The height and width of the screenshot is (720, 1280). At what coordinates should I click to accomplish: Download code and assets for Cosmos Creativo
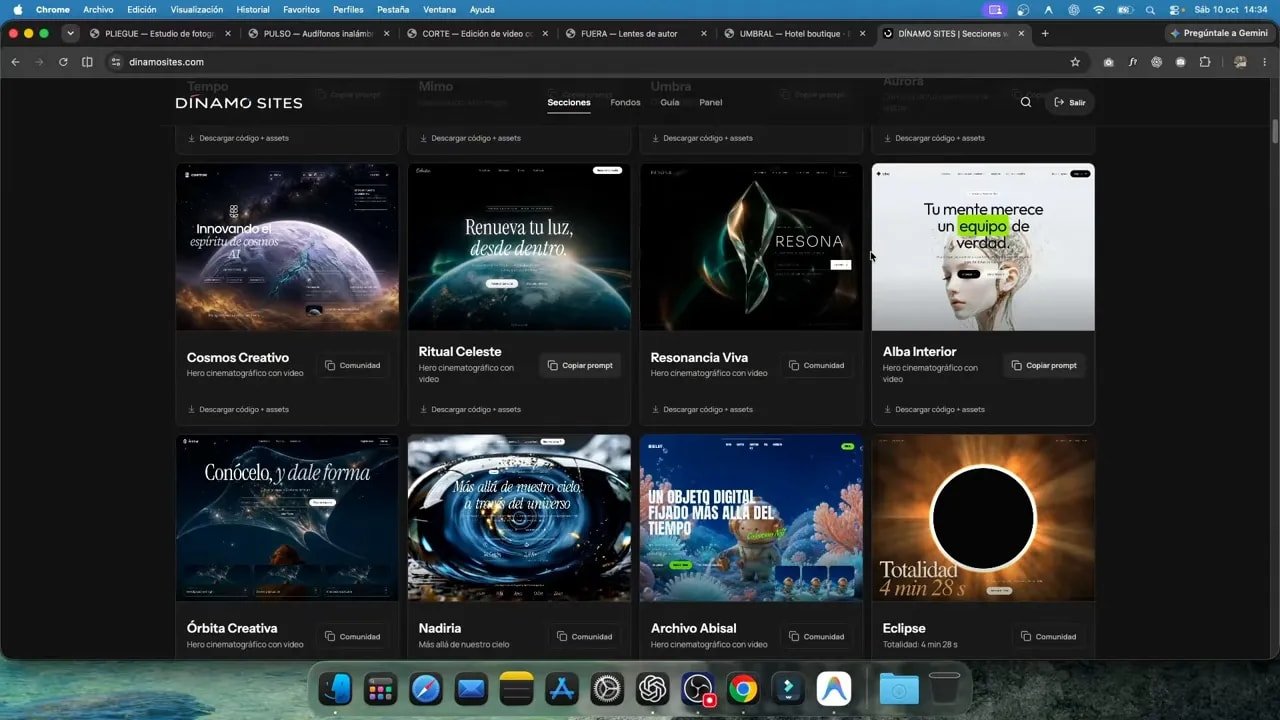point(238,409)
